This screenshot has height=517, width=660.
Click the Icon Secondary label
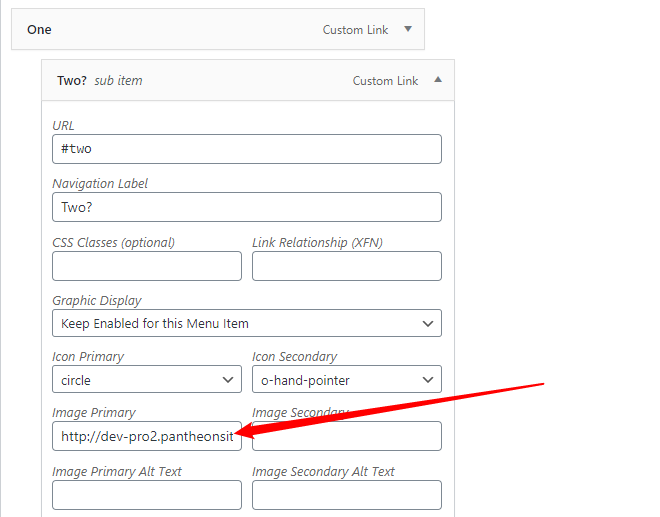coord(295,357)
